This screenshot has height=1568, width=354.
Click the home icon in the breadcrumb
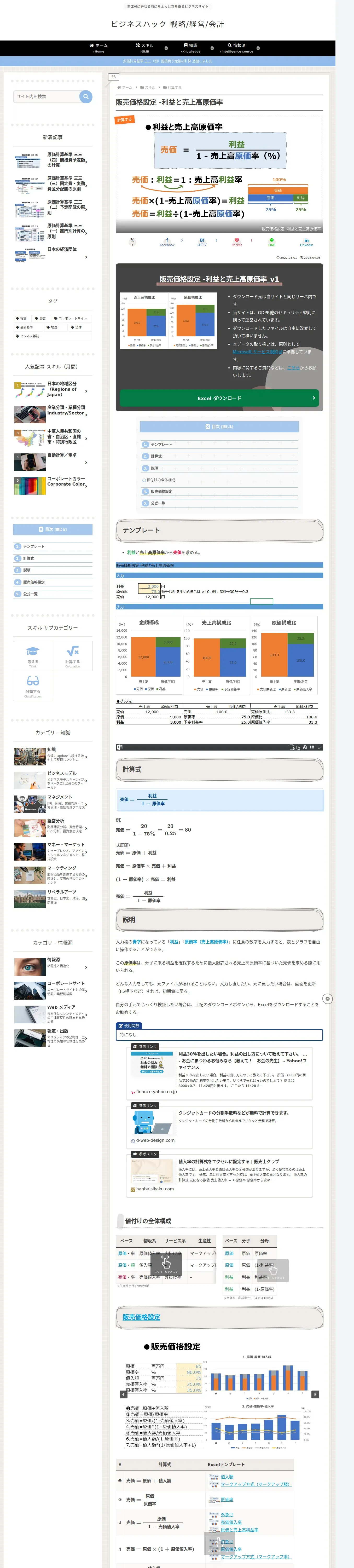pyautogui.click(x=119, y=87)
